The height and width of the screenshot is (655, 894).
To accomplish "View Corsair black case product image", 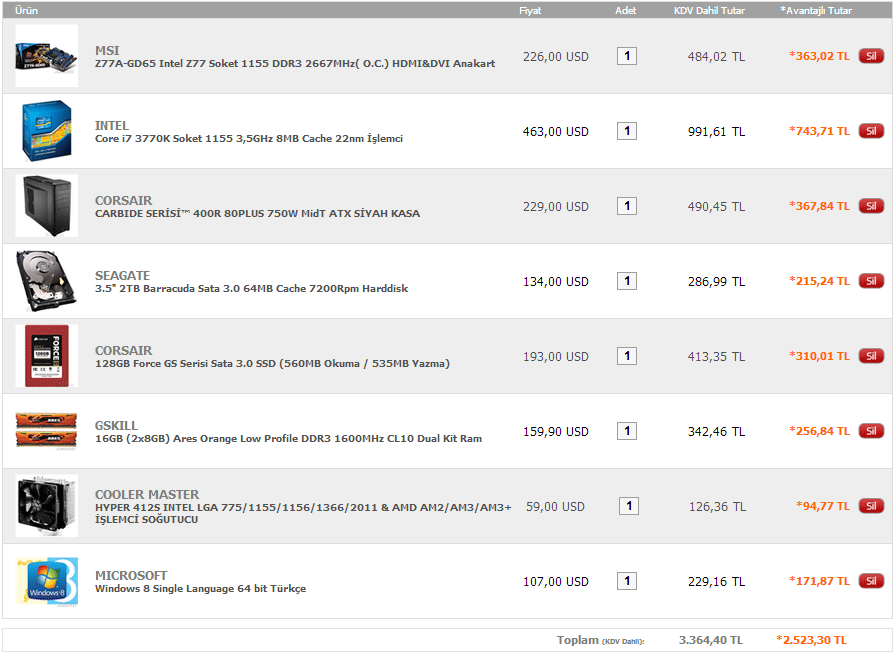I will 46,206.
